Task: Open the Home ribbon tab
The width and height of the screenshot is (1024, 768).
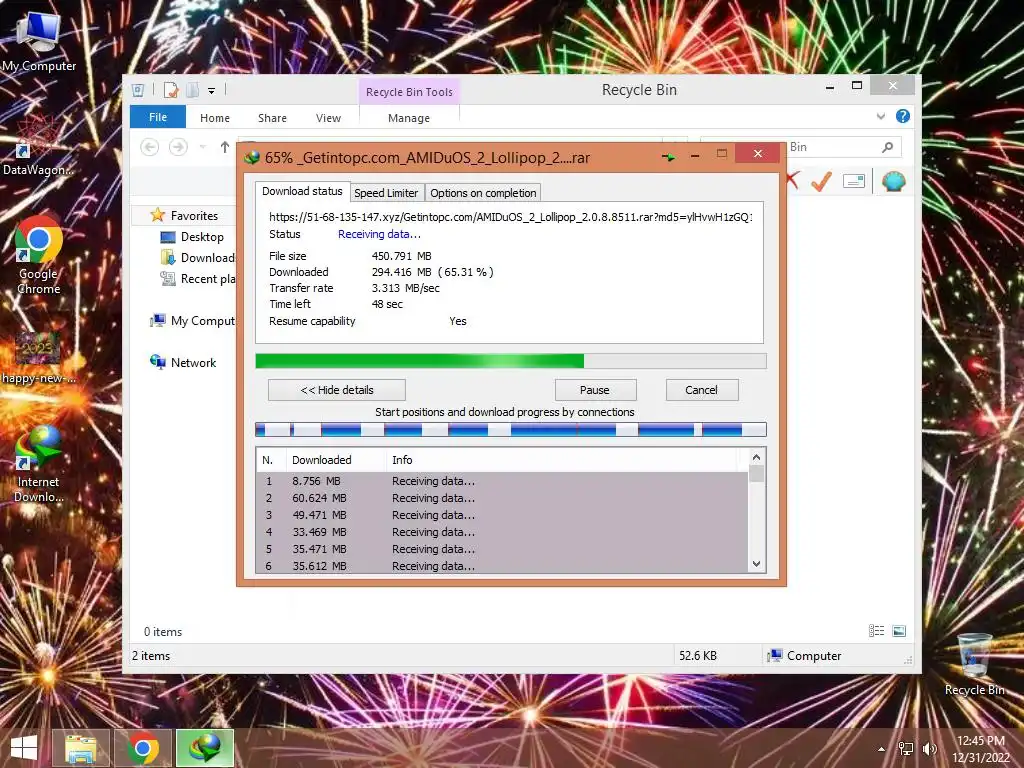Action: (215, 118)
